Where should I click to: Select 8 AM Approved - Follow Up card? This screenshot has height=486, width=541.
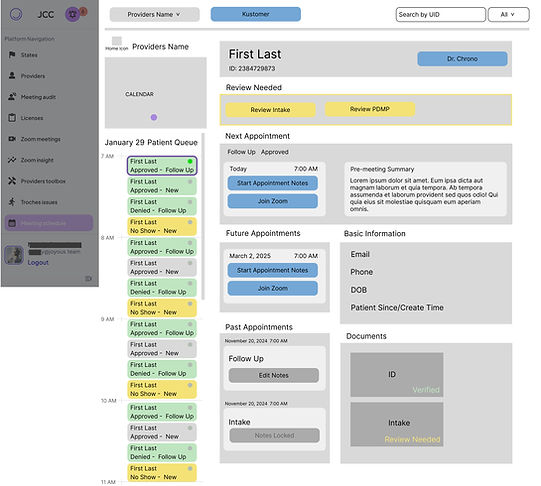(162, 247)
